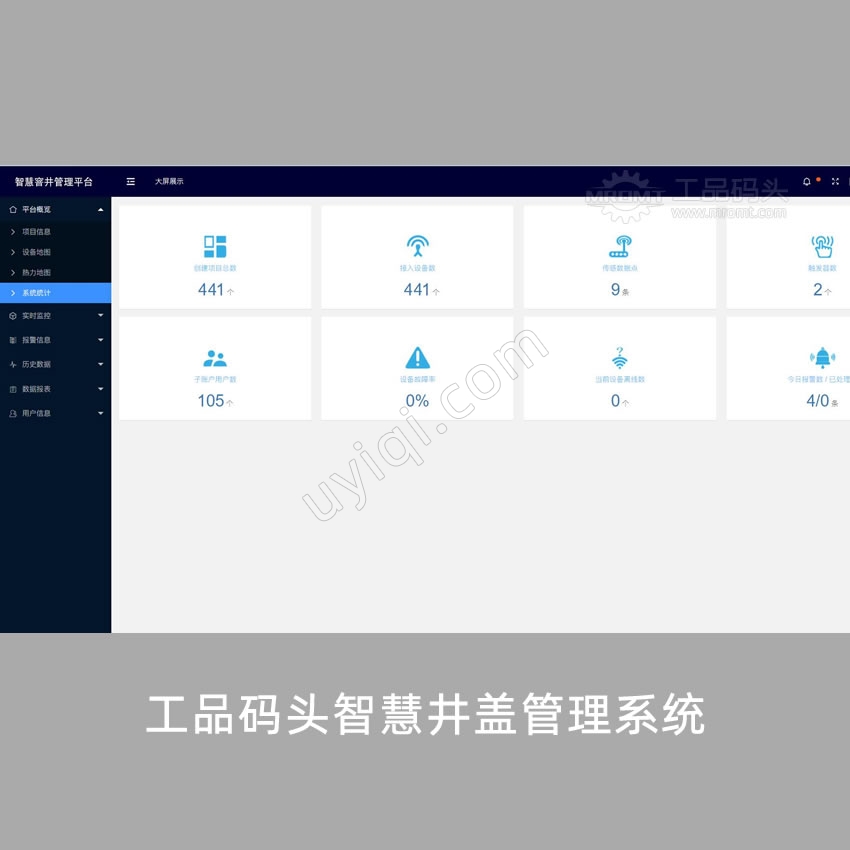Click the 9条 sensor data value

[620, 289]
